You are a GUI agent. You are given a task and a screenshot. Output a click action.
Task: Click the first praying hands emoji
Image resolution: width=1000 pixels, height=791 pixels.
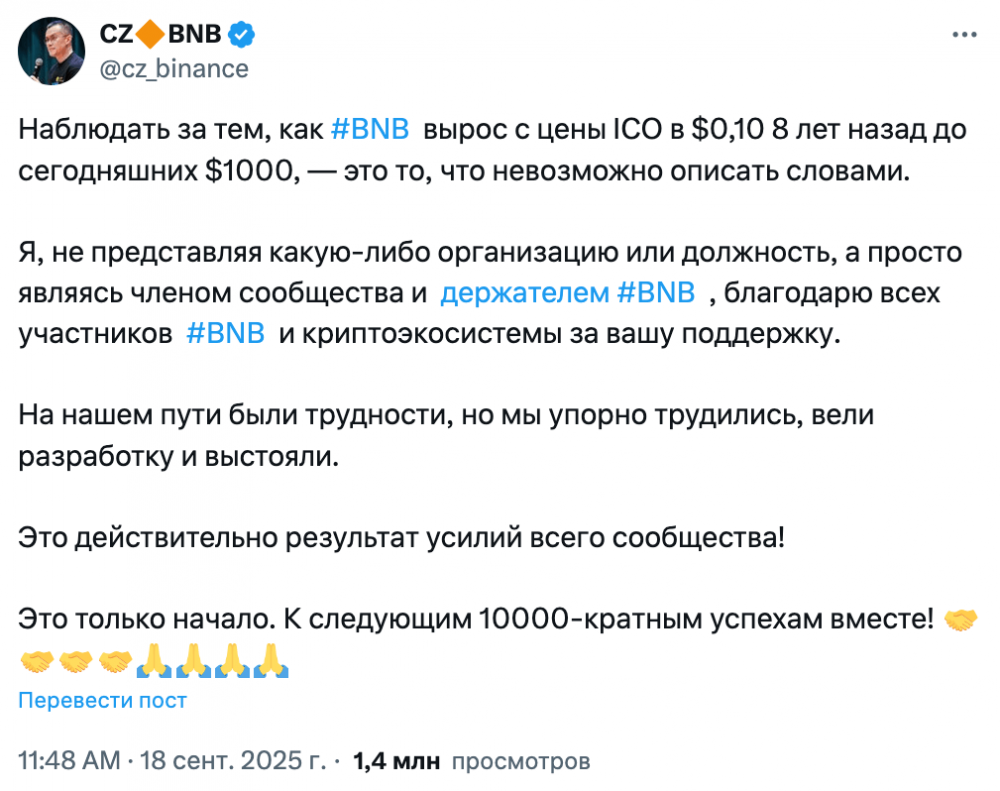[152, 661]
